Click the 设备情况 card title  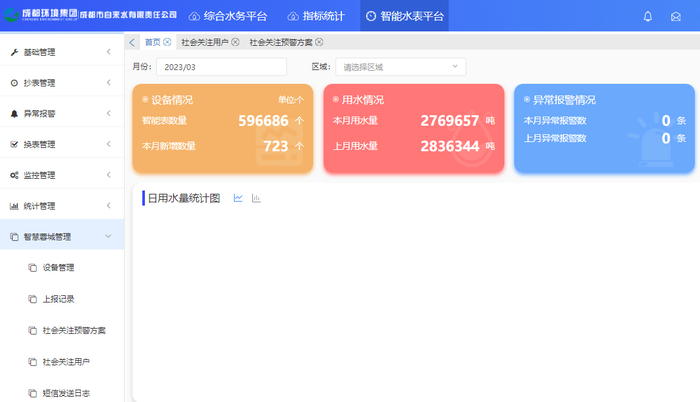172,100
